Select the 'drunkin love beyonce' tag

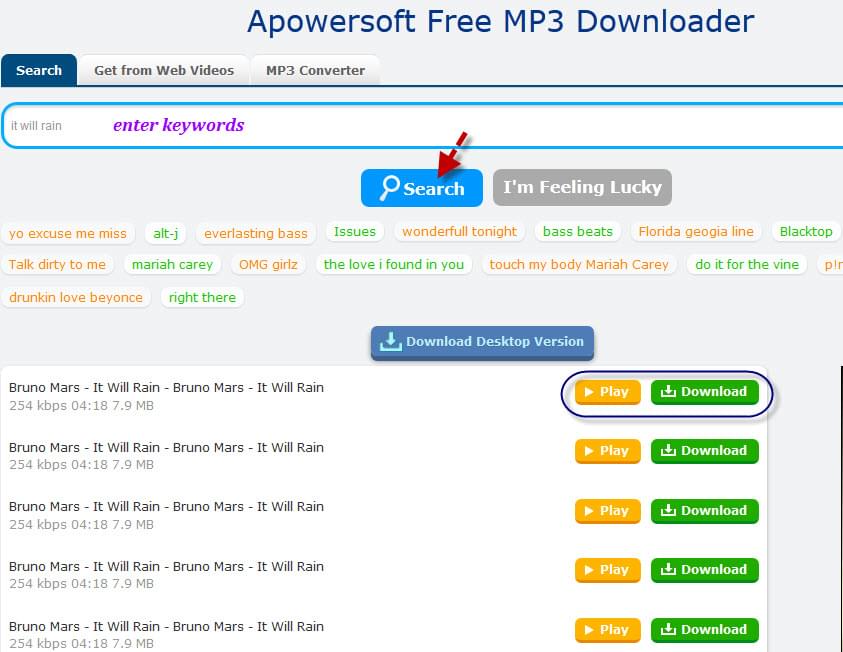(76, 297)
